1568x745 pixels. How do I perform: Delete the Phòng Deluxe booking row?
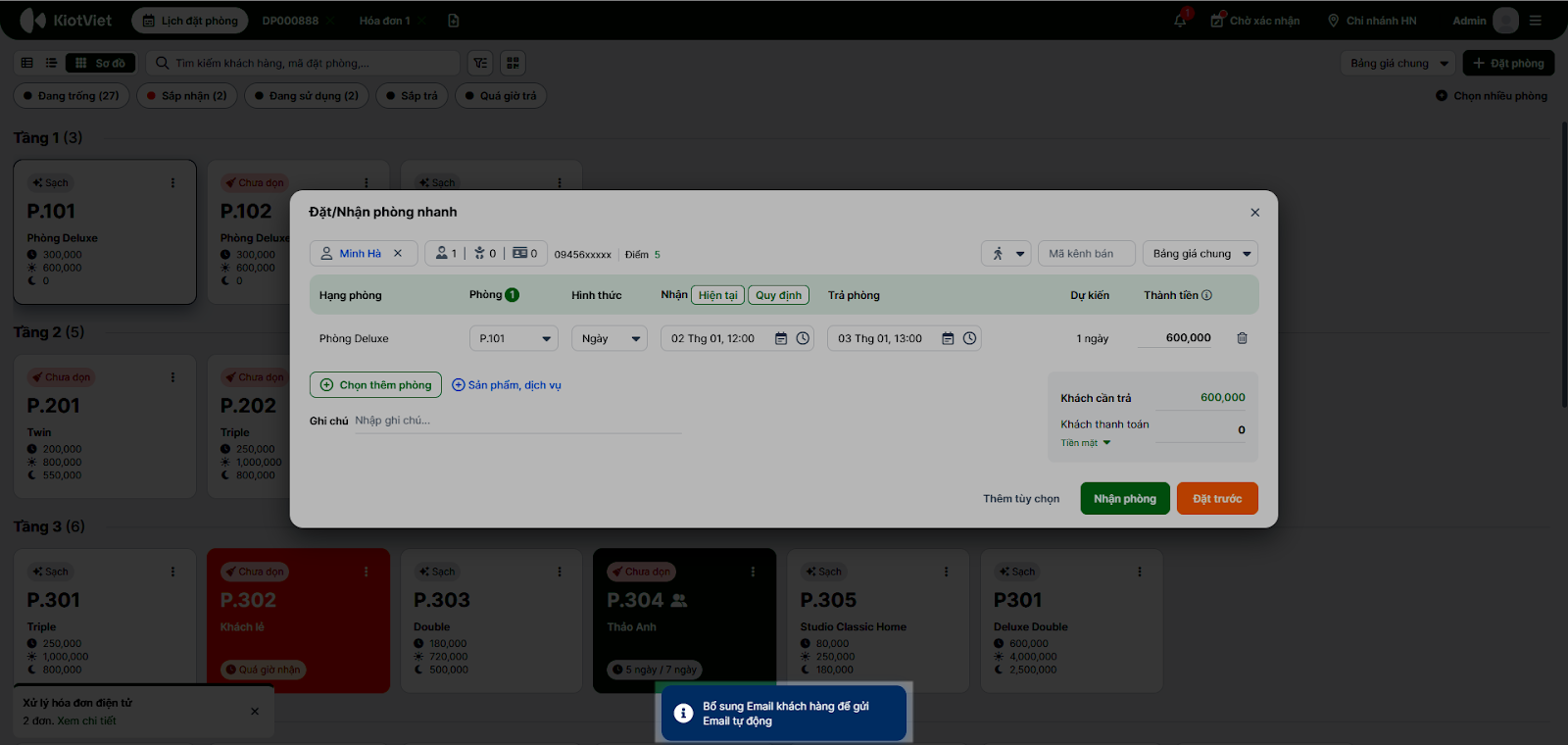click(1242, 338)
